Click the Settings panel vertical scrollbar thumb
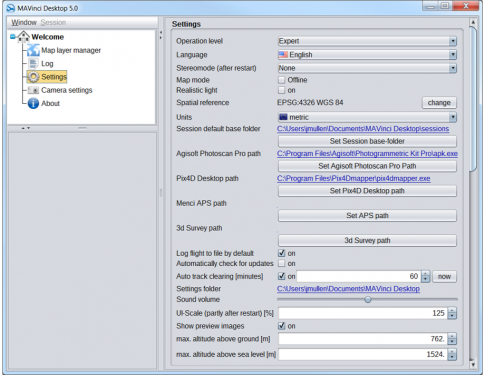Screen dimensions: 485x375 coord(473,99)
